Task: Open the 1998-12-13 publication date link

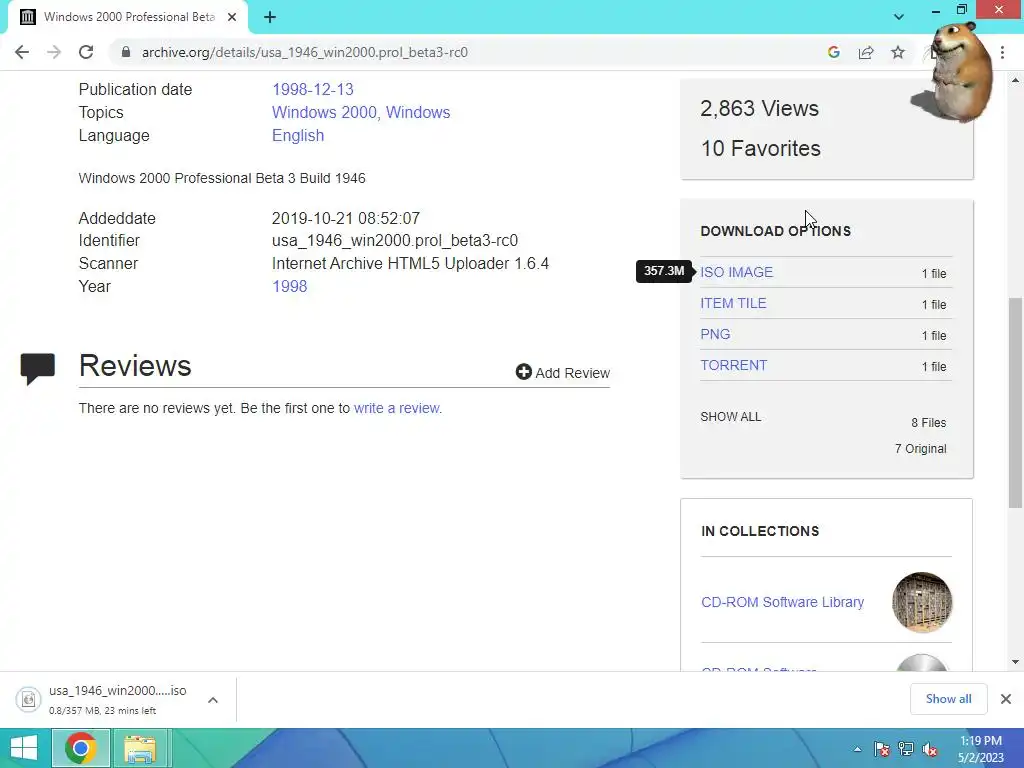Action: pos(313,89)
